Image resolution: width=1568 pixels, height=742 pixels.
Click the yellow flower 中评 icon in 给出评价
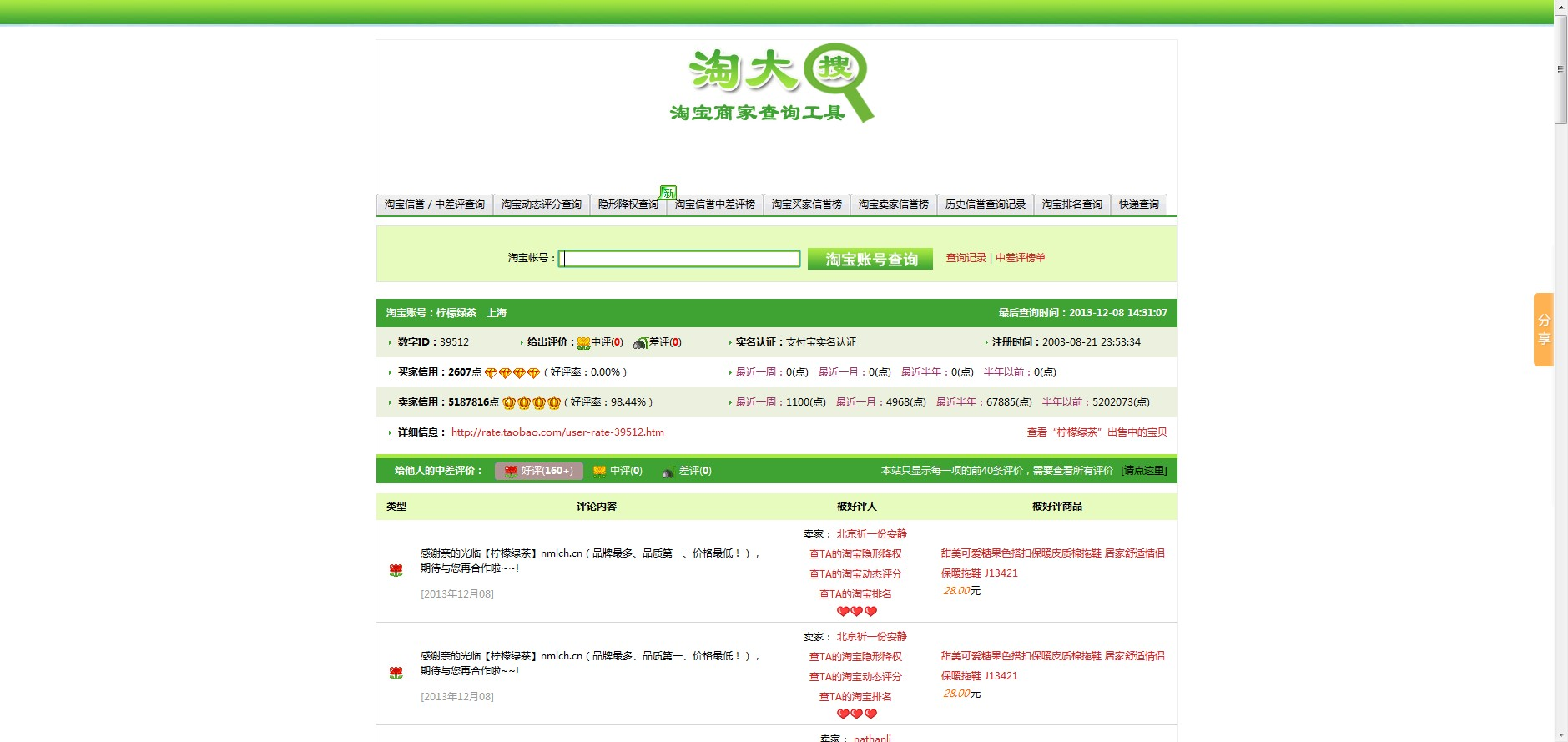point(583,343)
